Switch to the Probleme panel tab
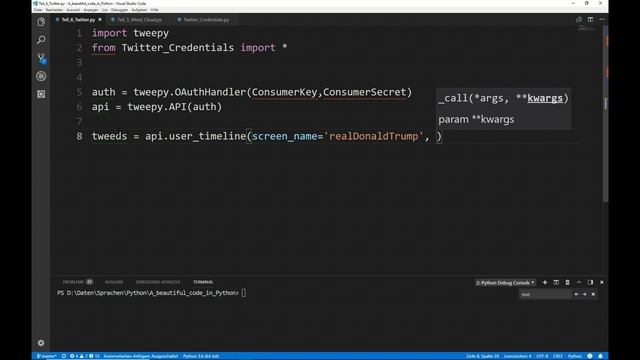This screenshot has height=360, width=640. click(x=78, y=282)
